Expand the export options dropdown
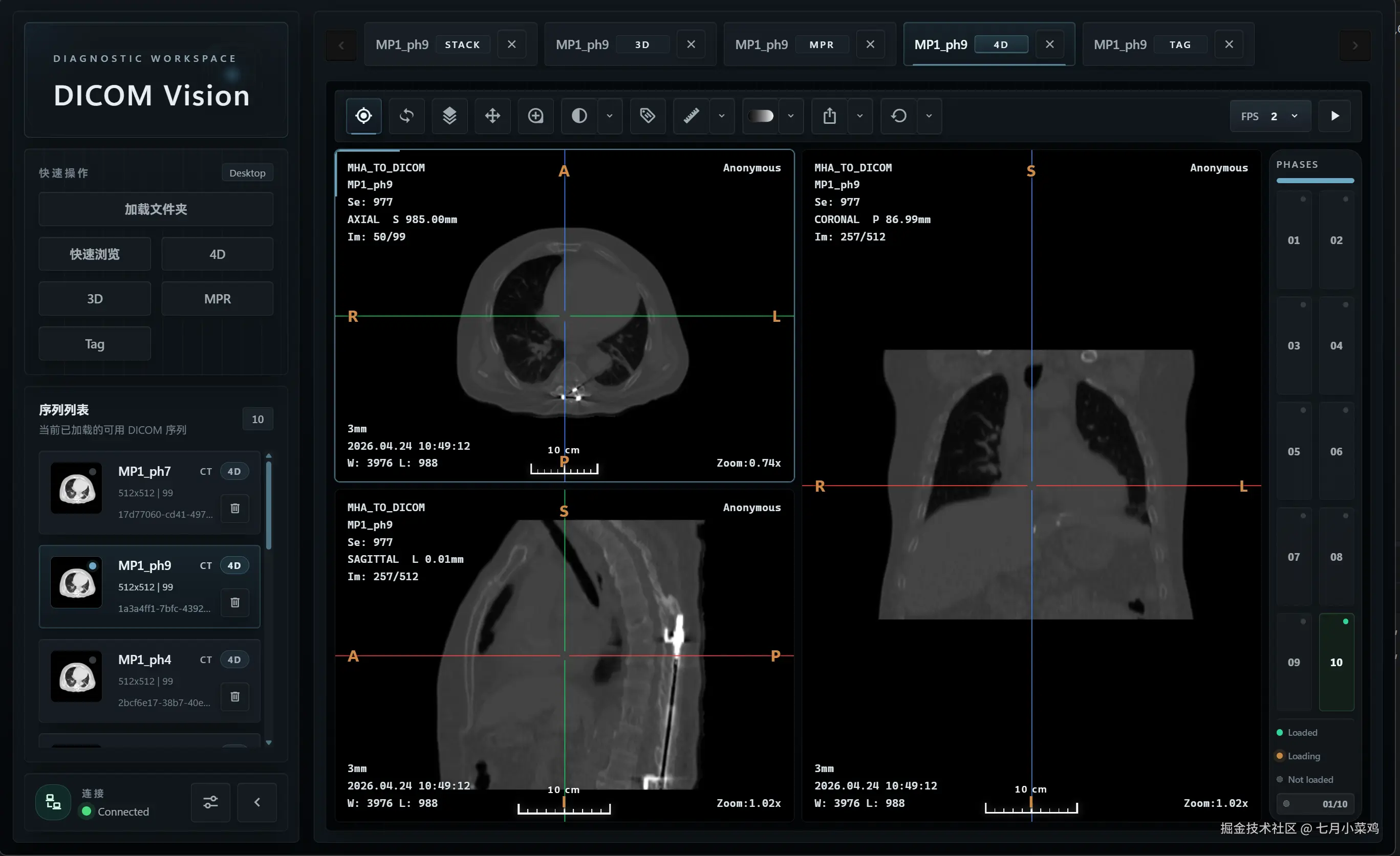Image resolution: width=1400 pixels, height=856 pixels. [x=860, y=116]
